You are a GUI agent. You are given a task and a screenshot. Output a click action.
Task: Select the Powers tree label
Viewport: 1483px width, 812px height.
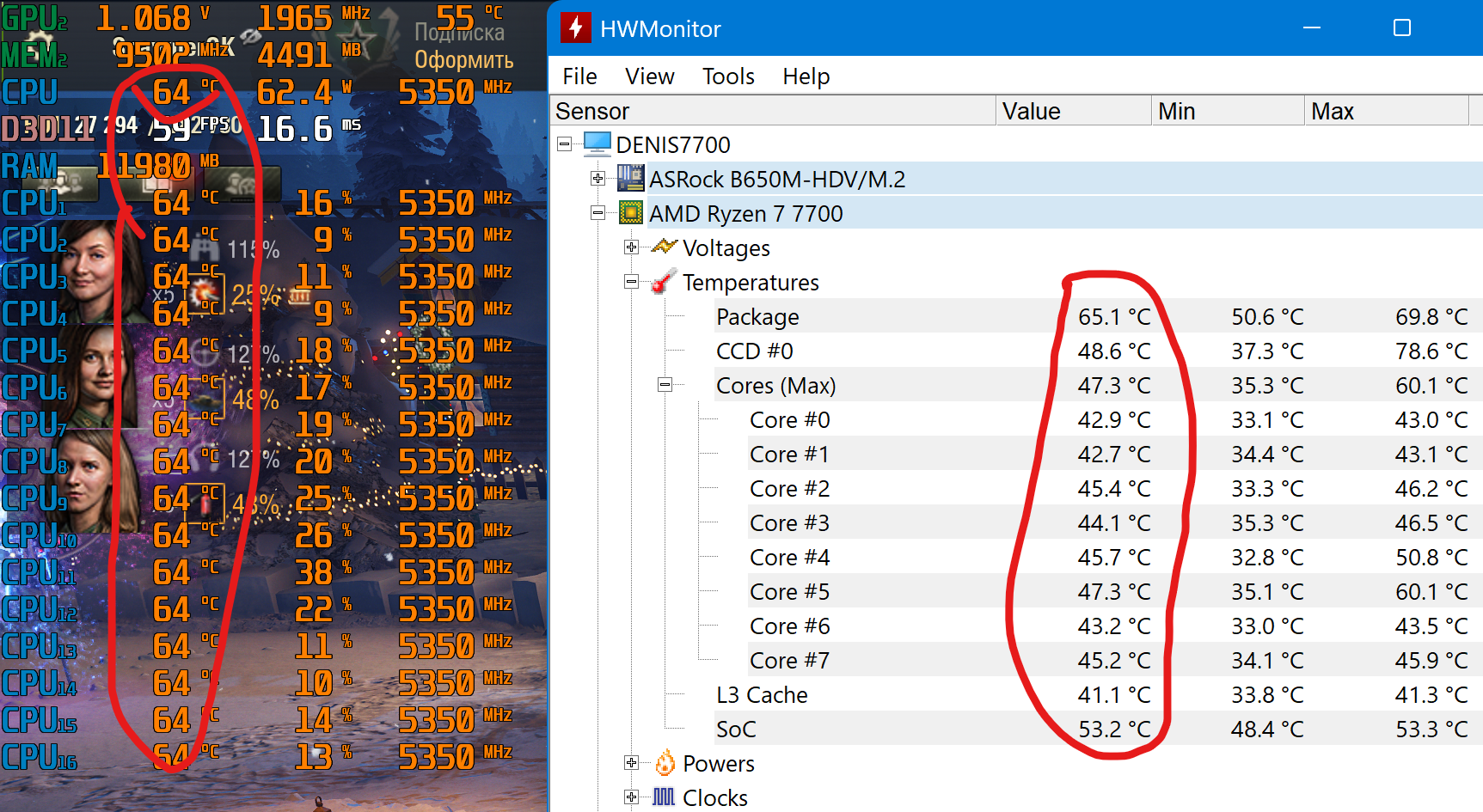click(x=719, y=763)
